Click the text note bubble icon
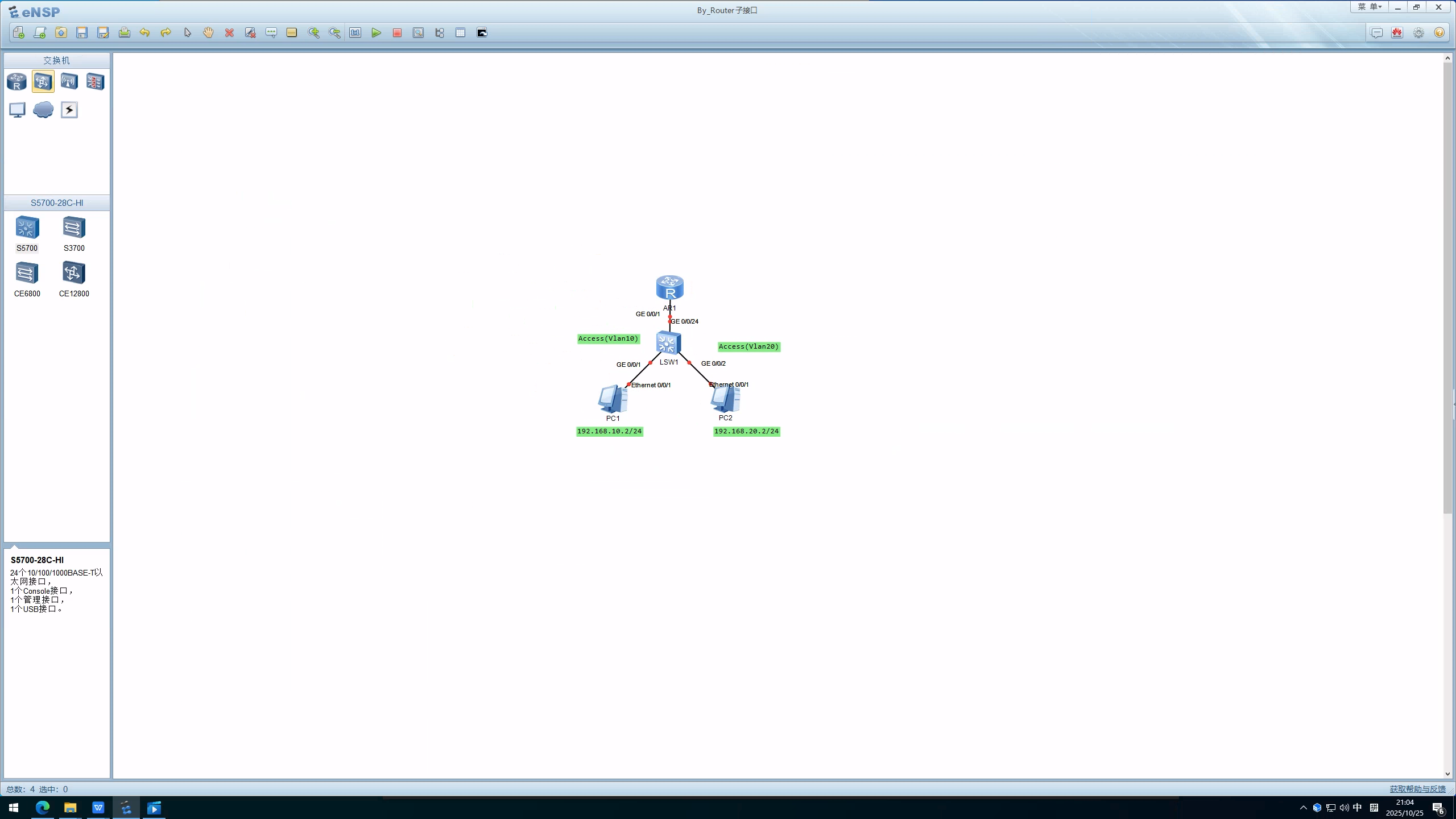The image size is (1456, 819). click(x=271, y=33)
